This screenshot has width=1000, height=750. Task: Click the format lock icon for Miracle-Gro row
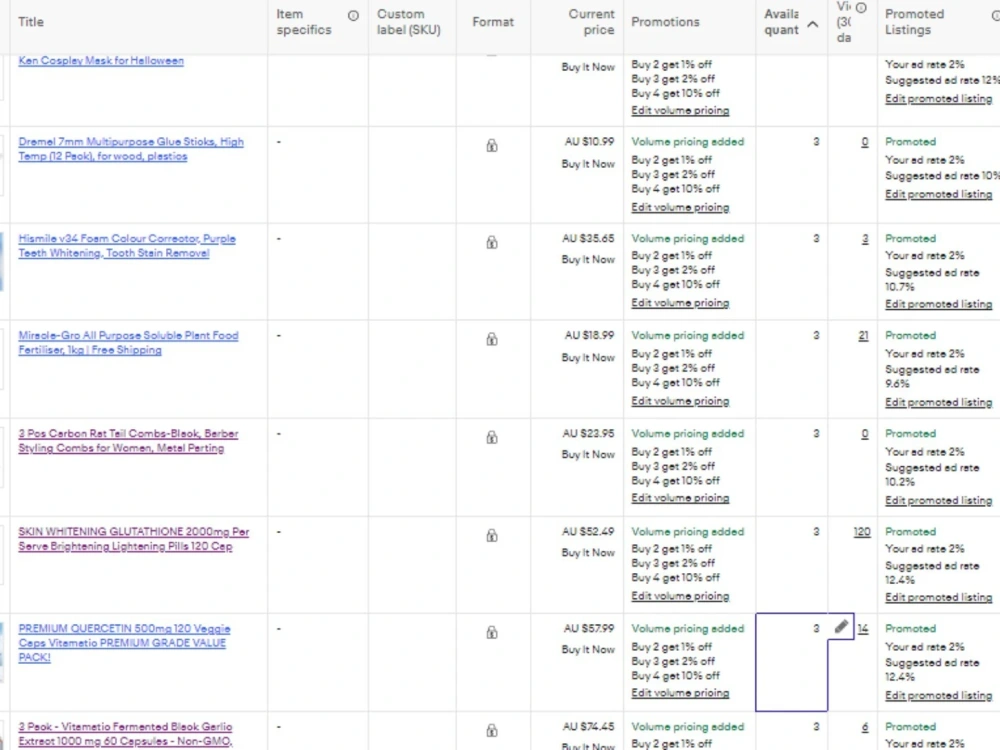click(x=492, y=339)
